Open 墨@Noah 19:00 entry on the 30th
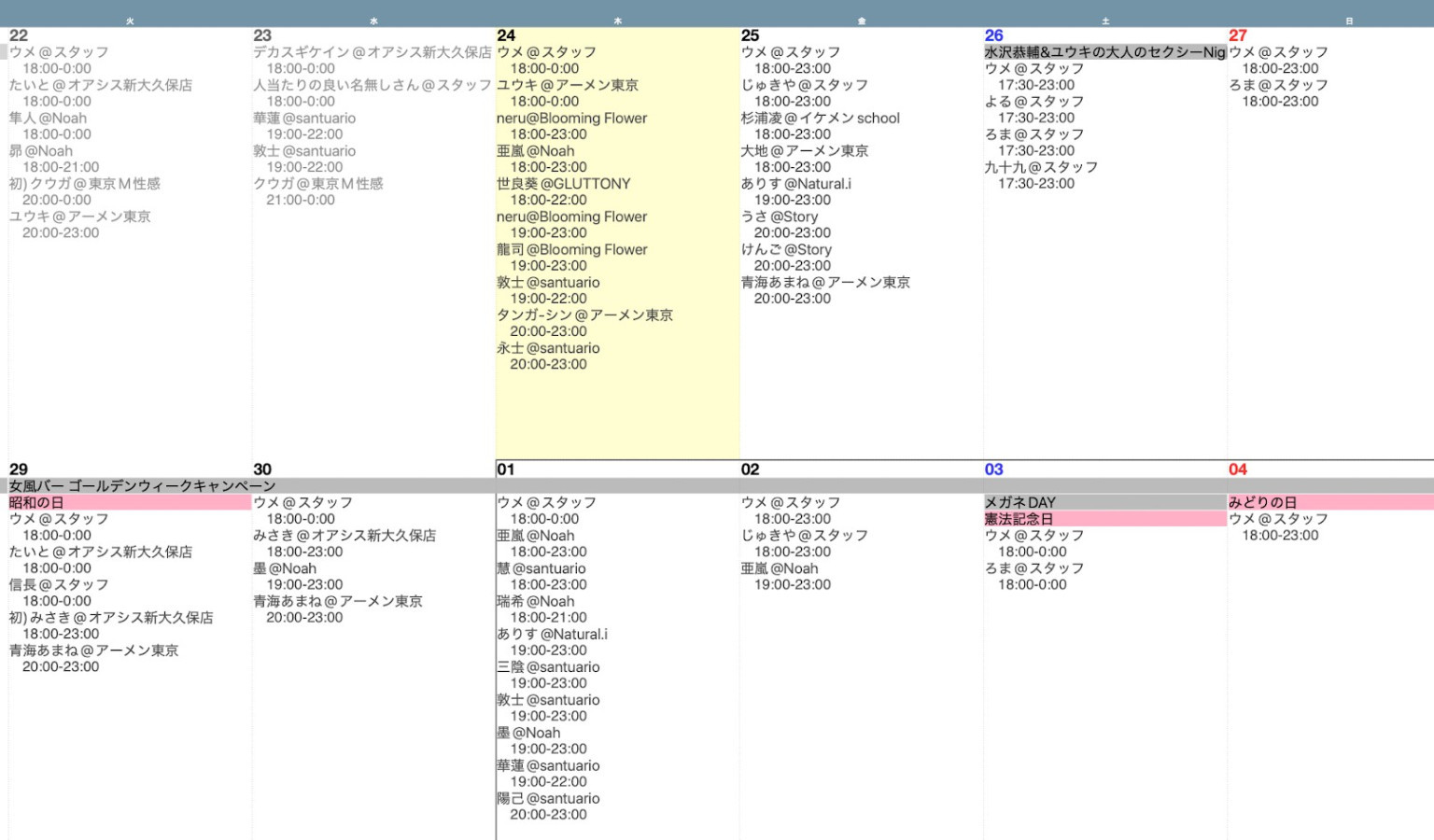1434x840 pixels. (285, 568)
